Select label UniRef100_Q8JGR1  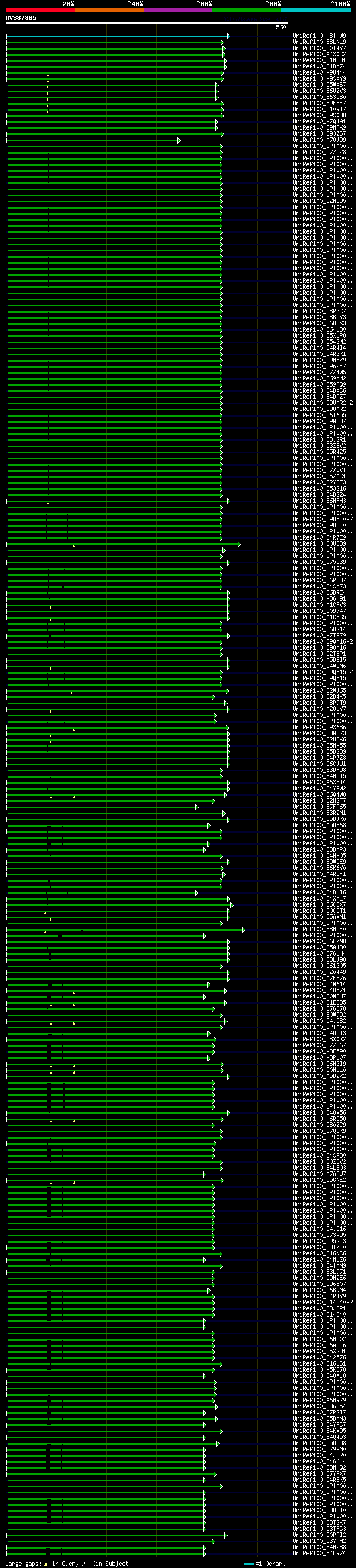coord(319,439)
